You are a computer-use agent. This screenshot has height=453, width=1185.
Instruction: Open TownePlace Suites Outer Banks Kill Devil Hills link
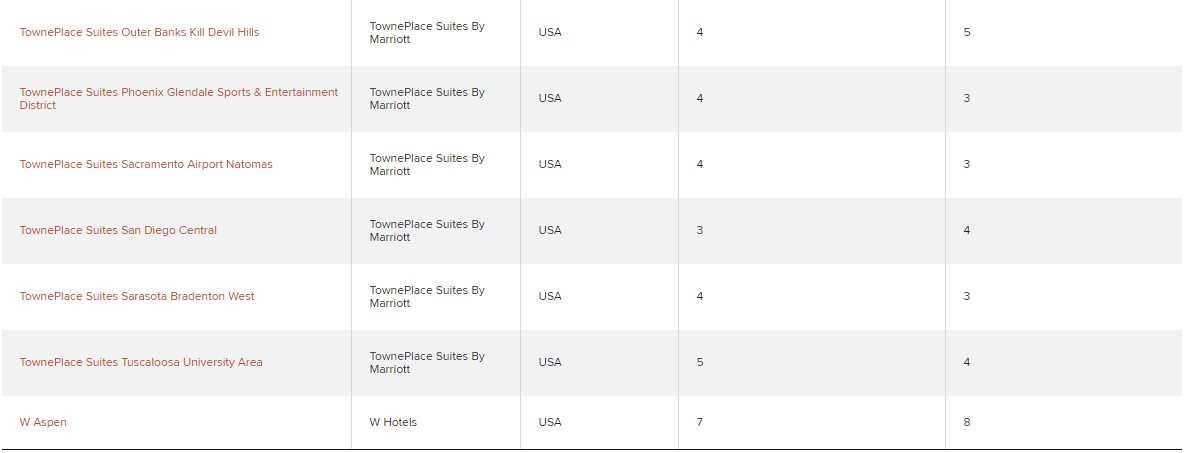point(139,33)
